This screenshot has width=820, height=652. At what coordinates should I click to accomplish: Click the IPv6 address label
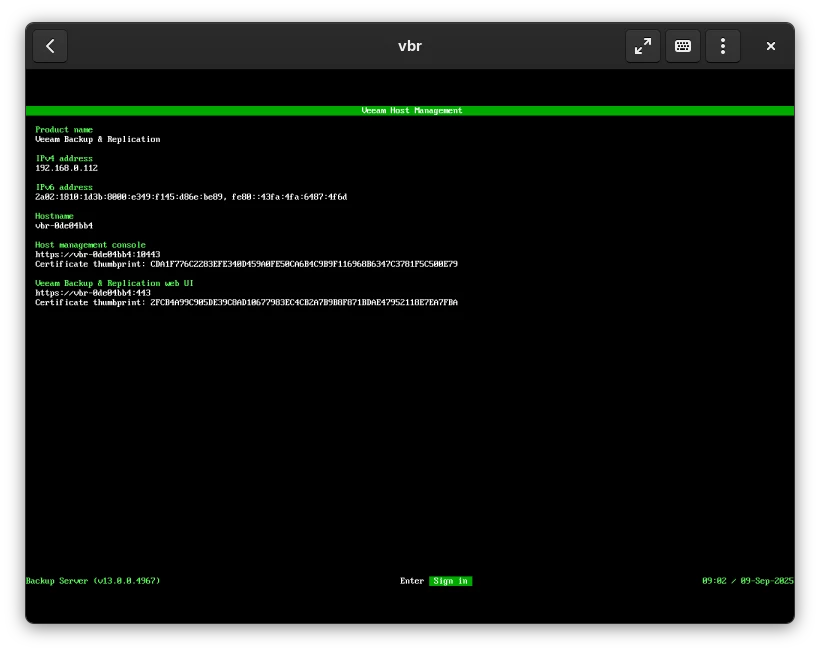click(64, 187)
